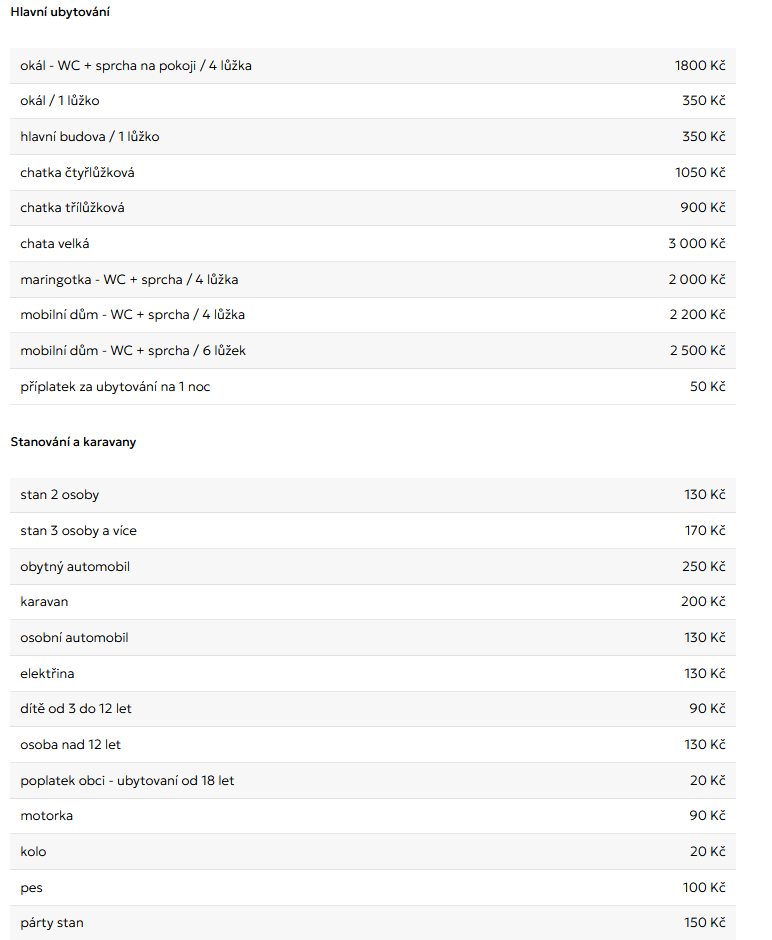
Task: Click the 3 000 Kč price
Action: [x=697, y=244]
